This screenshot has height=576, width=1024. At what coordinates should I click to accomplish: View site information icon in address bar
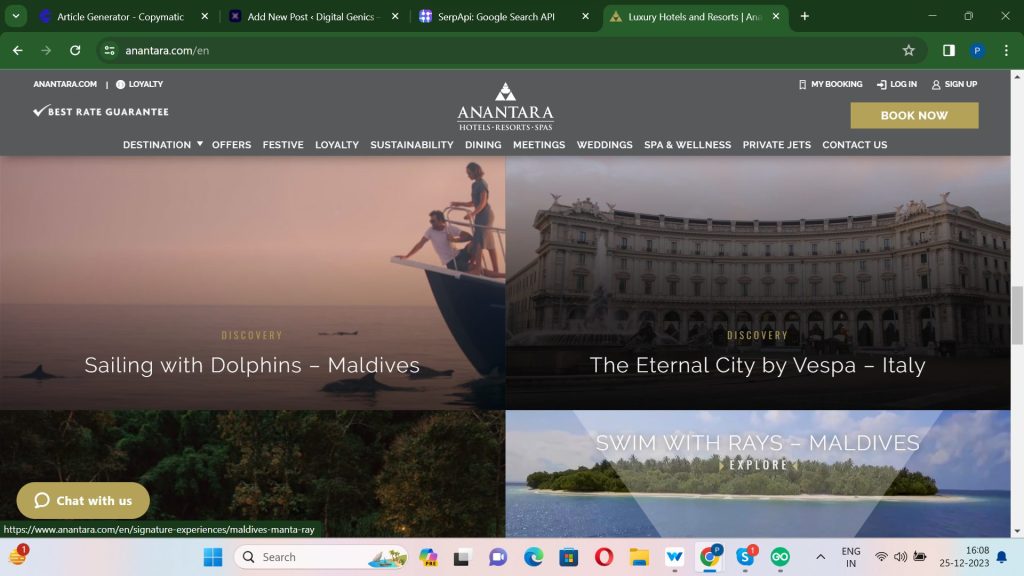(110, 50)
